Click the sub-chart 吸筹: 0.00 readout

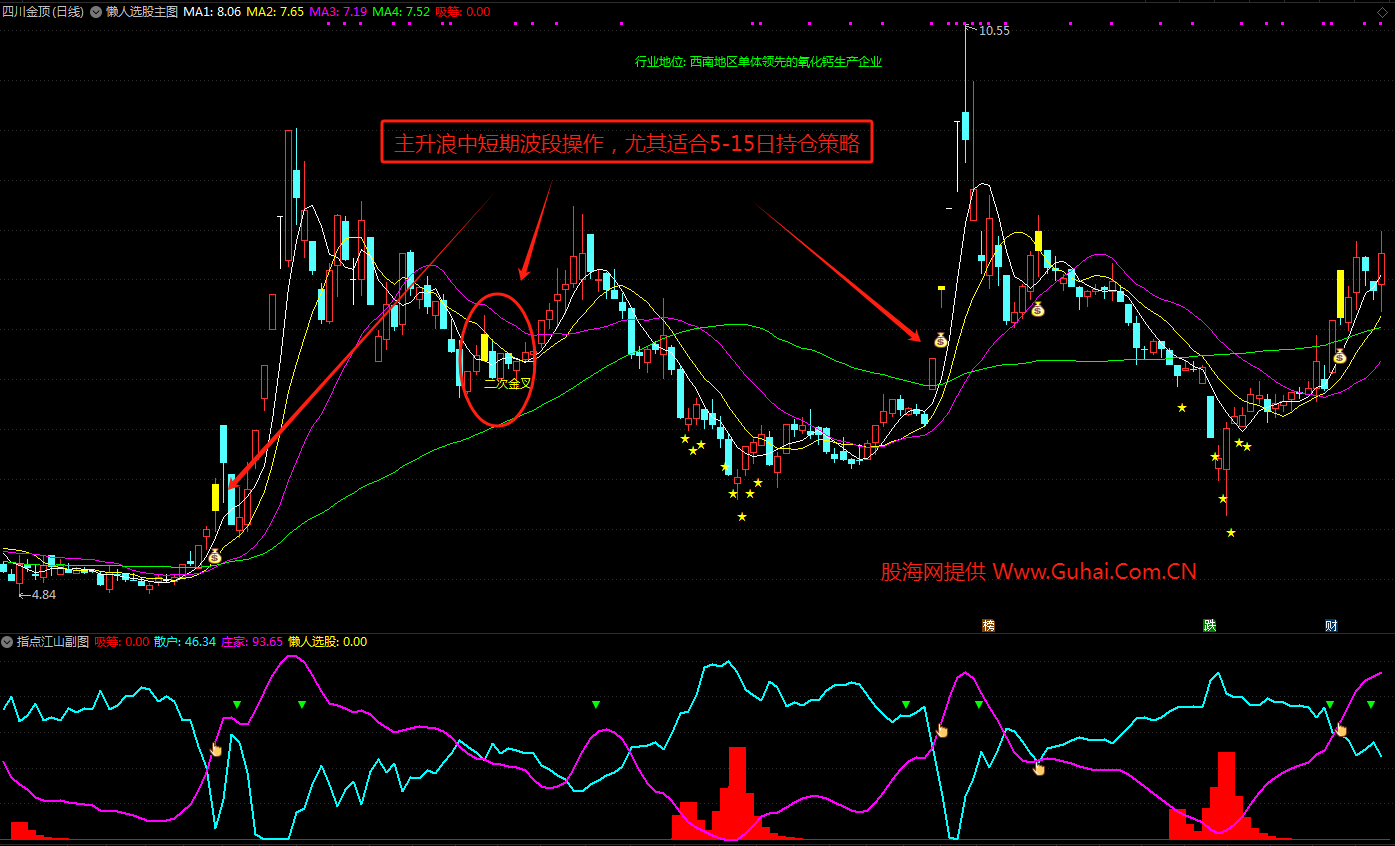[122, 642]
